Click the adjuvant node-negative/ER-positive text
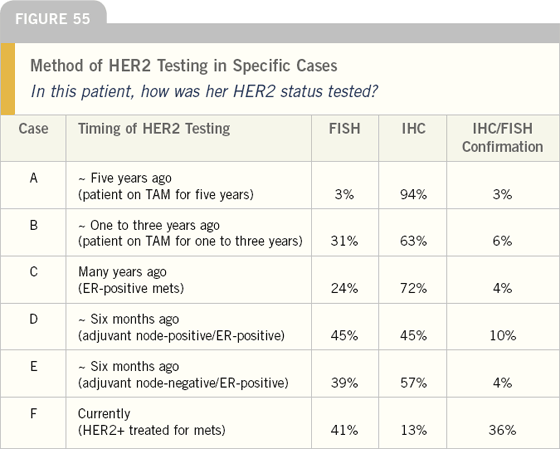Screen dimensions: 560x449 (183, 383)
